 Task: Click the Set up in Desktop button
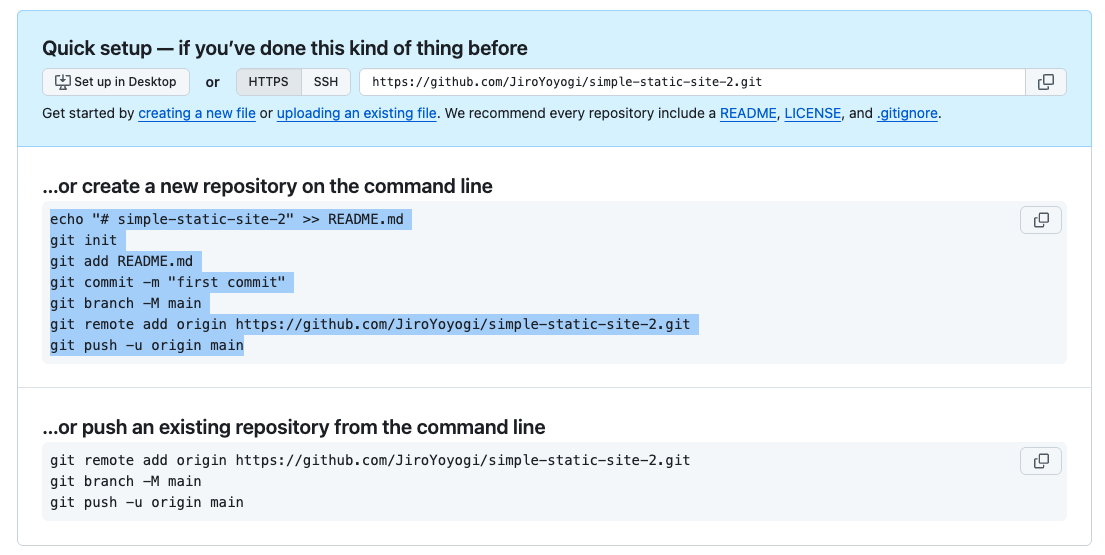pyautogui.click(x=115, y=82)
